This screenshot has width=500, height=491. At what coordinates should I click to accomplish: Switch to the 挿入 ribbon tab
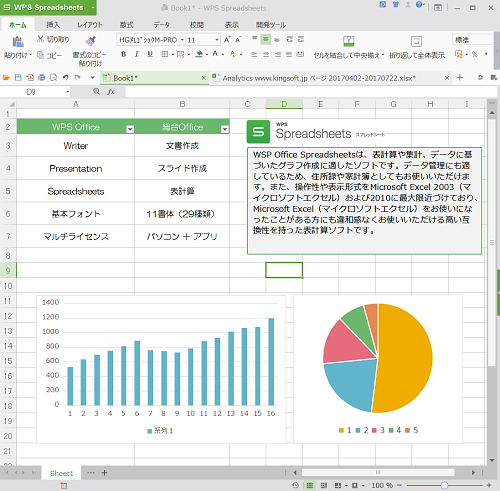coord(53,25)
